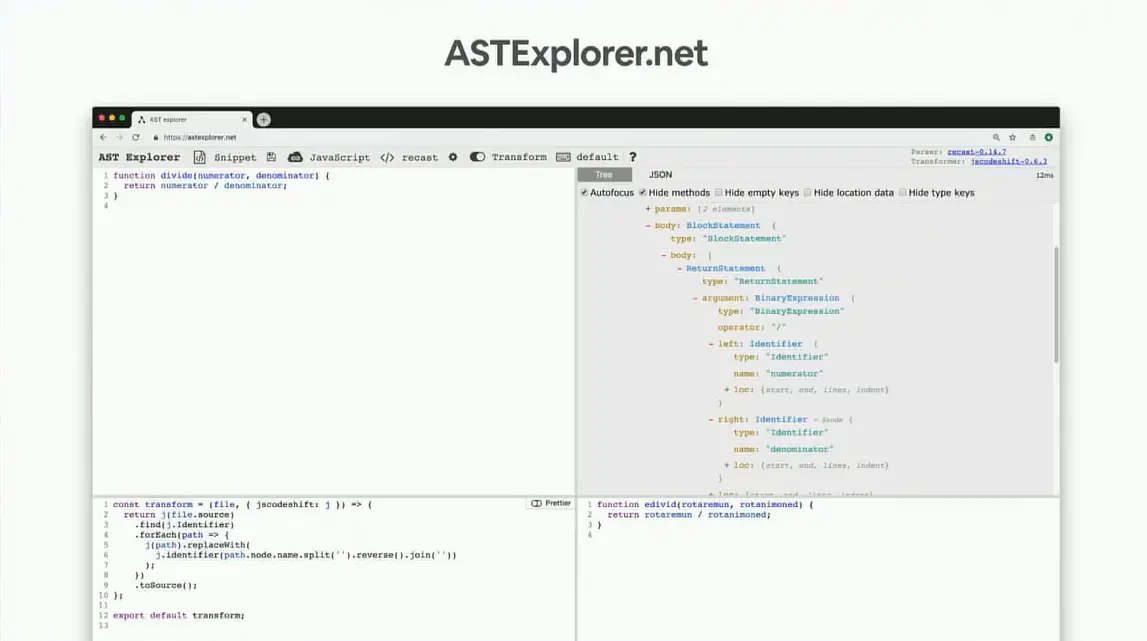Bookmark the page with the star

pyautogui.click(x=1012, y=137)
